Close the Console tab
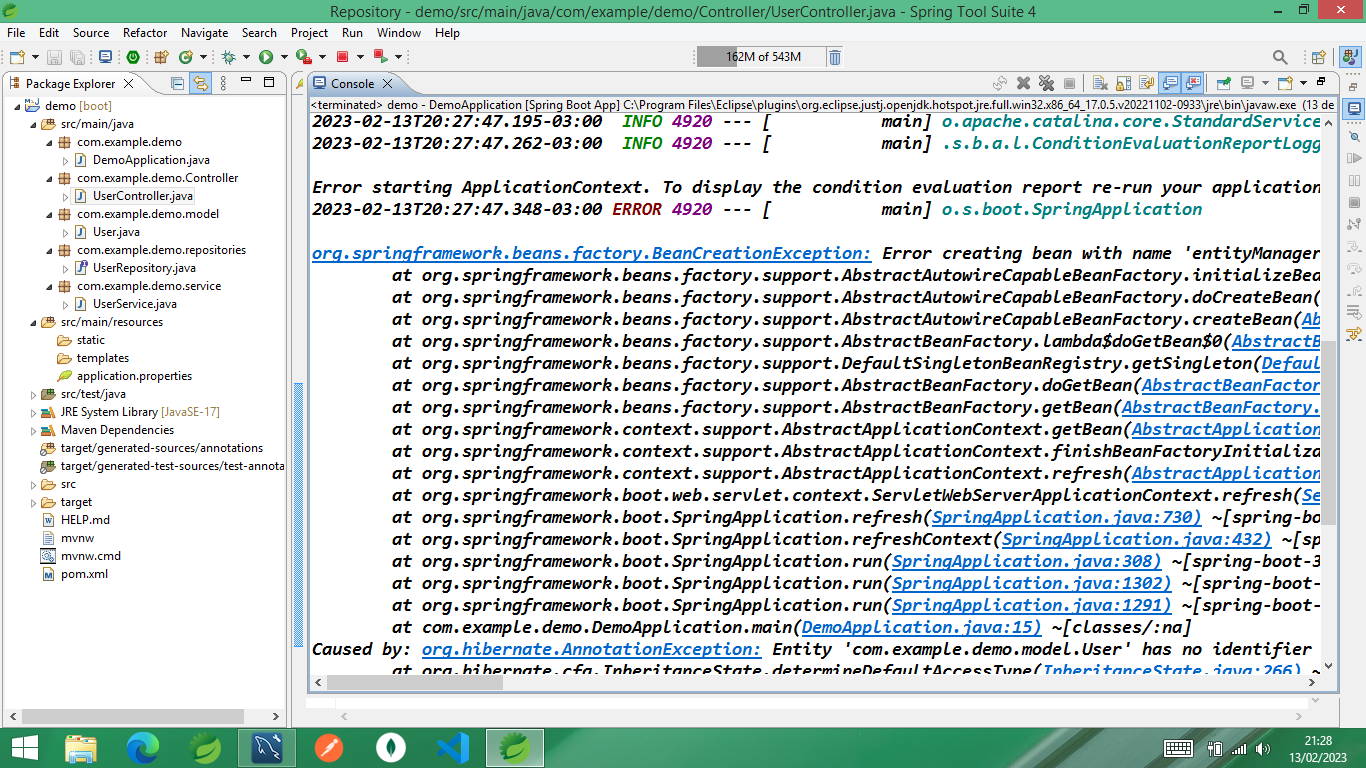This screenshot has height=768, width=1366. 388,84
